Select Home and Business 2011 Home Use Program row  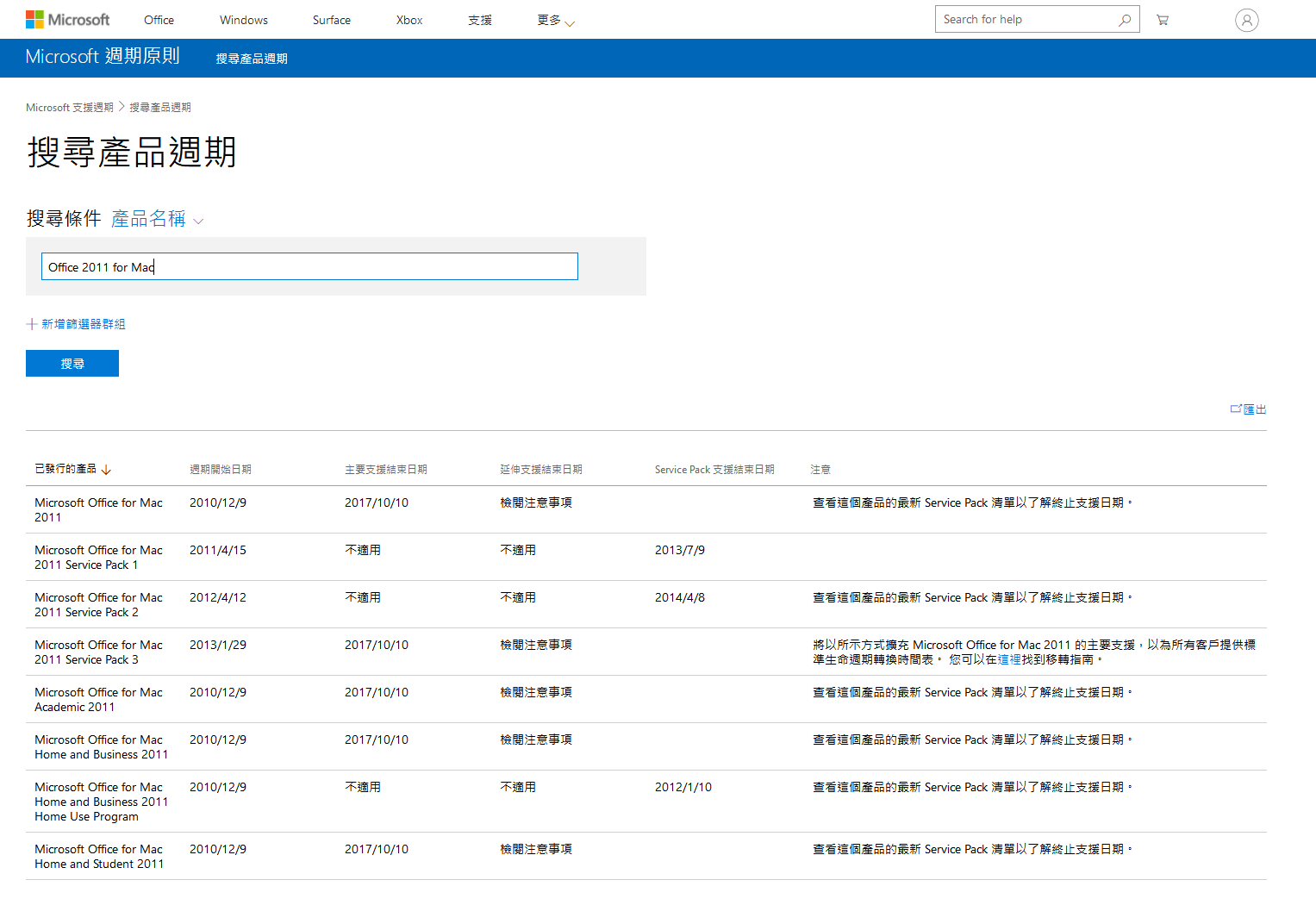[x=101, y=802]
